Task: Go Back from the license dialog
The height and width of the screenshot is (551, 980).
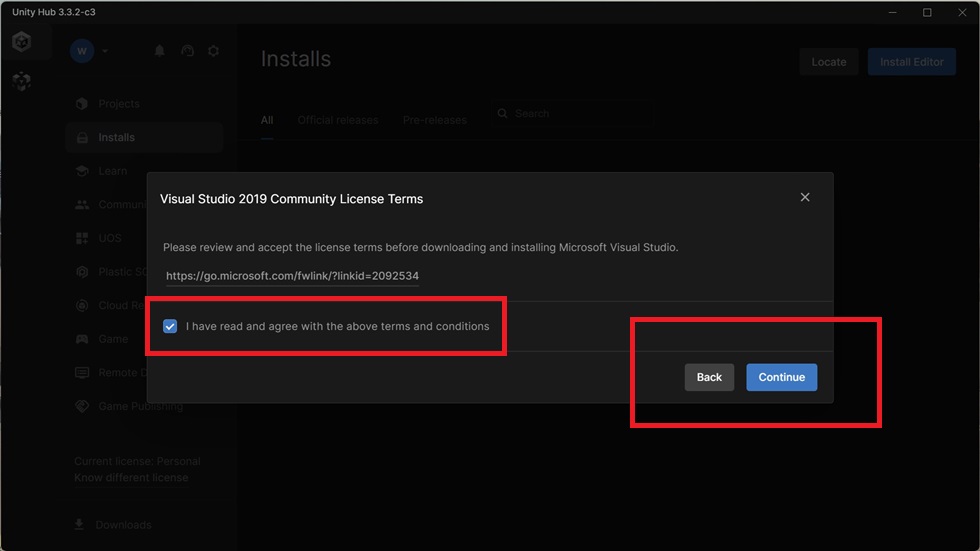Action: pyautogui.click(x=709, y=377)
